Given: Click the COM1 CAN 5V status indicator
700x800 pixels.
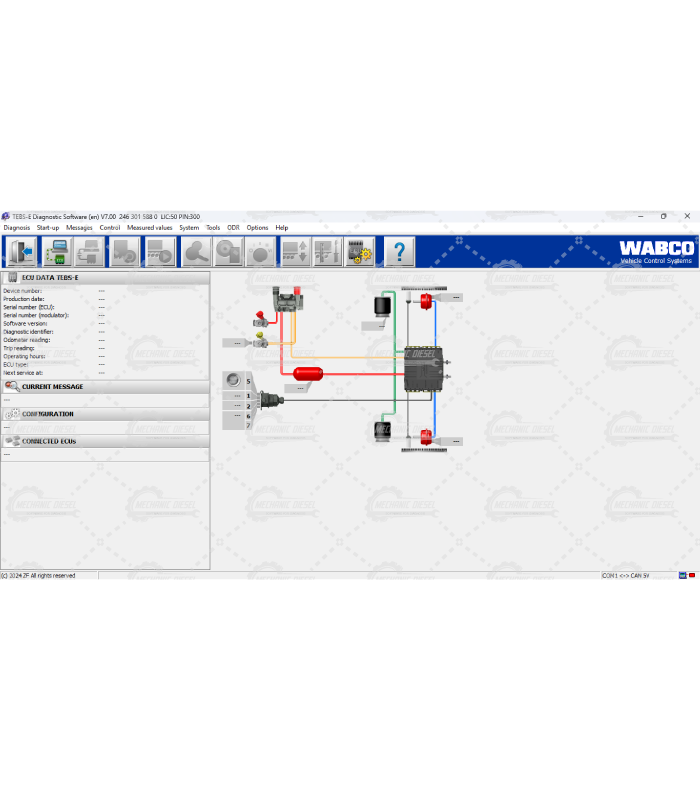Looking at the screenshot, I should [625, 575].
